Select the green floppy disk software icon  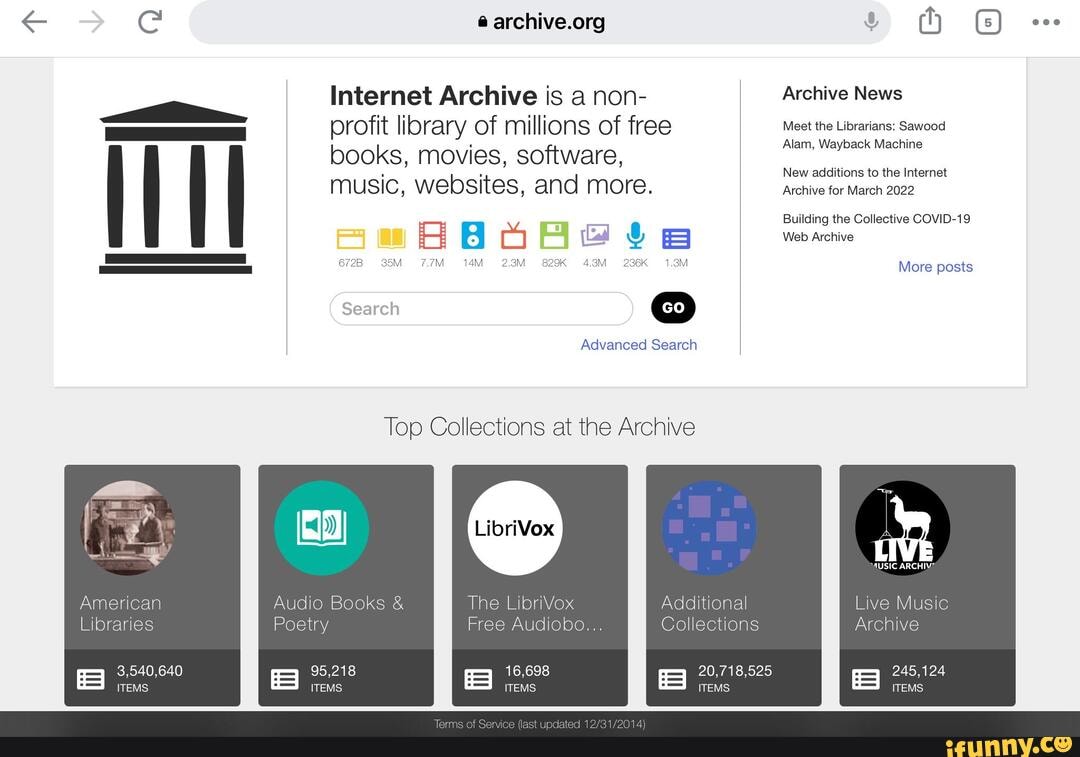point(554,236)
